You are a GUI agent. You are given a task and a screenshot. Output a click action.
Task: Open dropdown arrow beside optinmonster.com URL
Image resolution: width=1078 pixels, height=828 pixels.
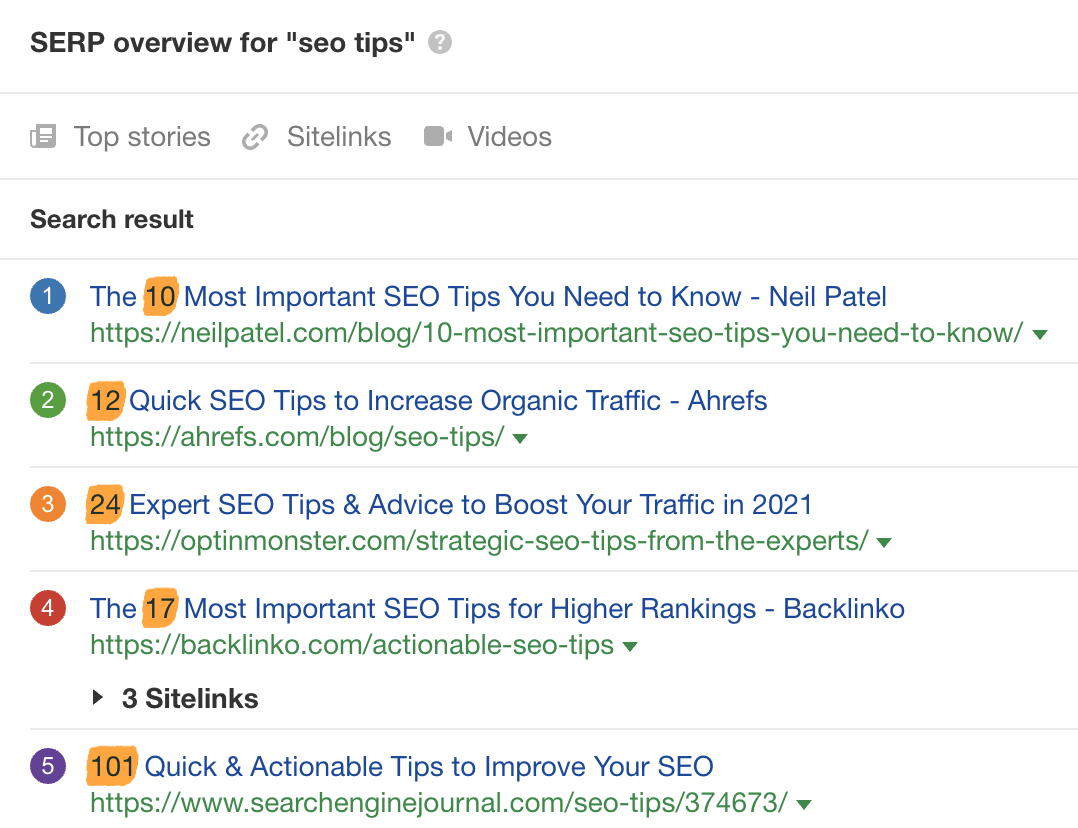pos(883,542)
